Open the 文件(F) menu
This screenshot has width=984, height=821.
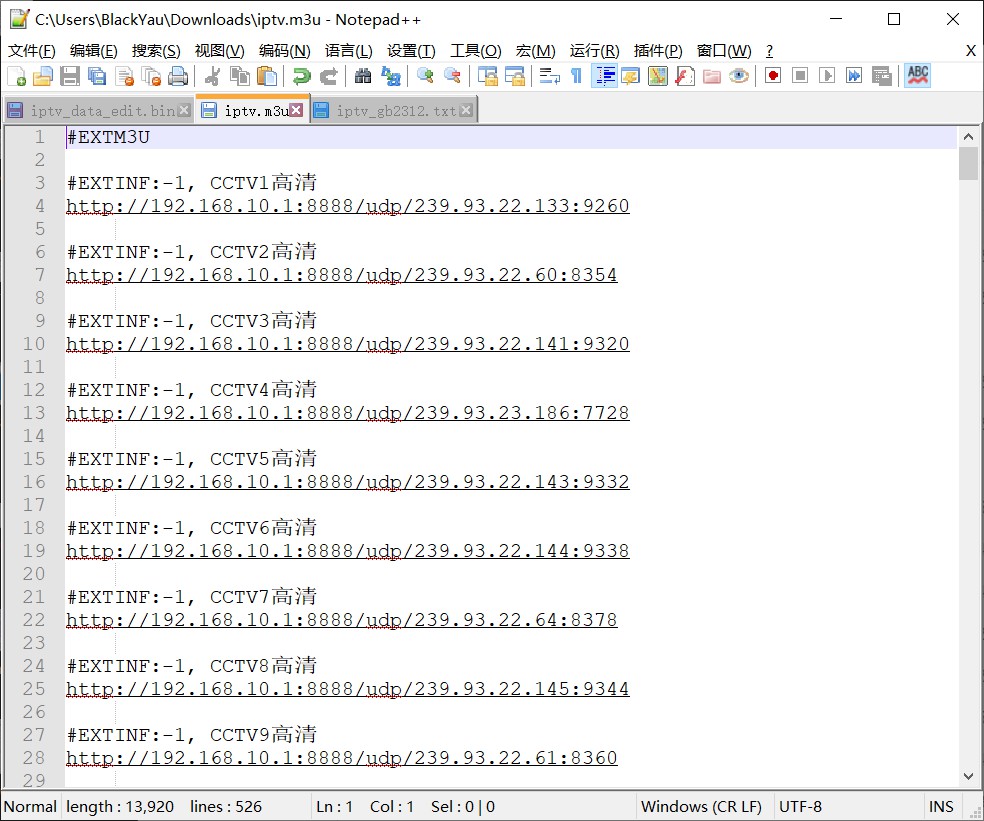click(x=31, y=51)
